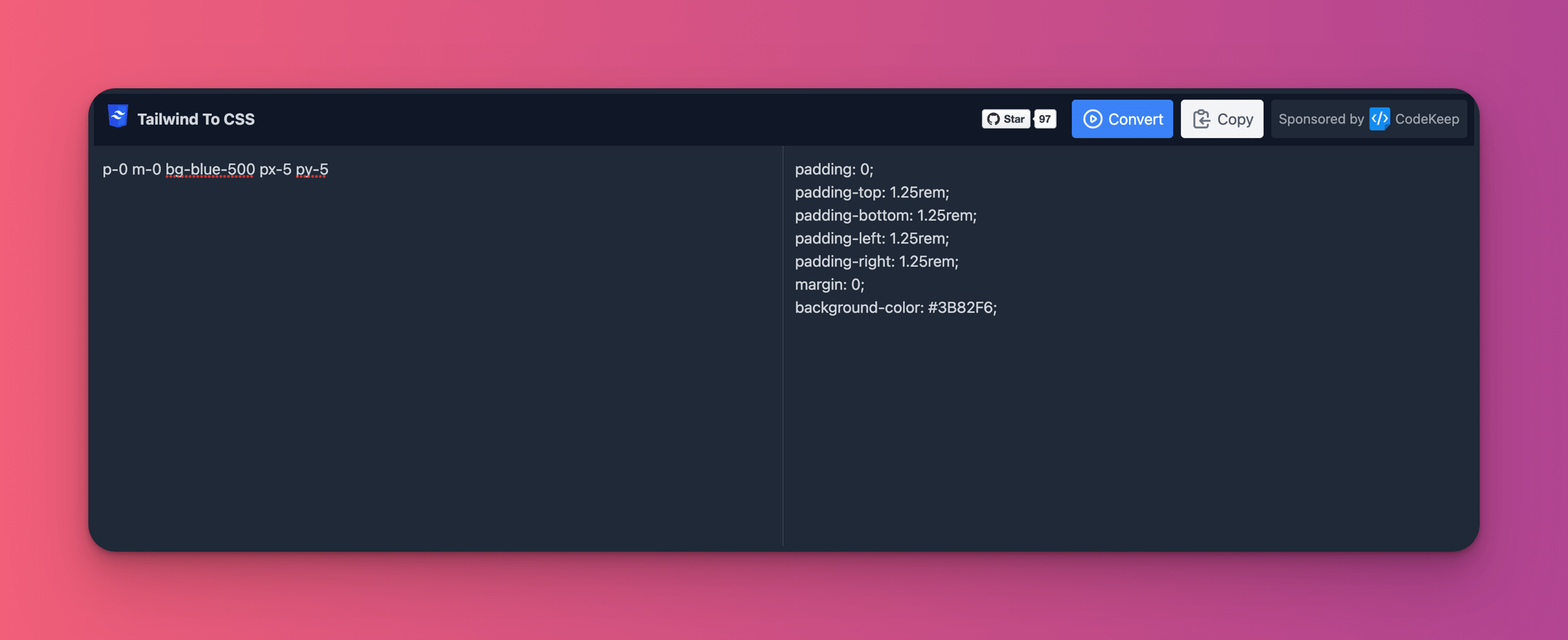
Task: Click the star count badge showing 97
Action: click(1044, 119)
